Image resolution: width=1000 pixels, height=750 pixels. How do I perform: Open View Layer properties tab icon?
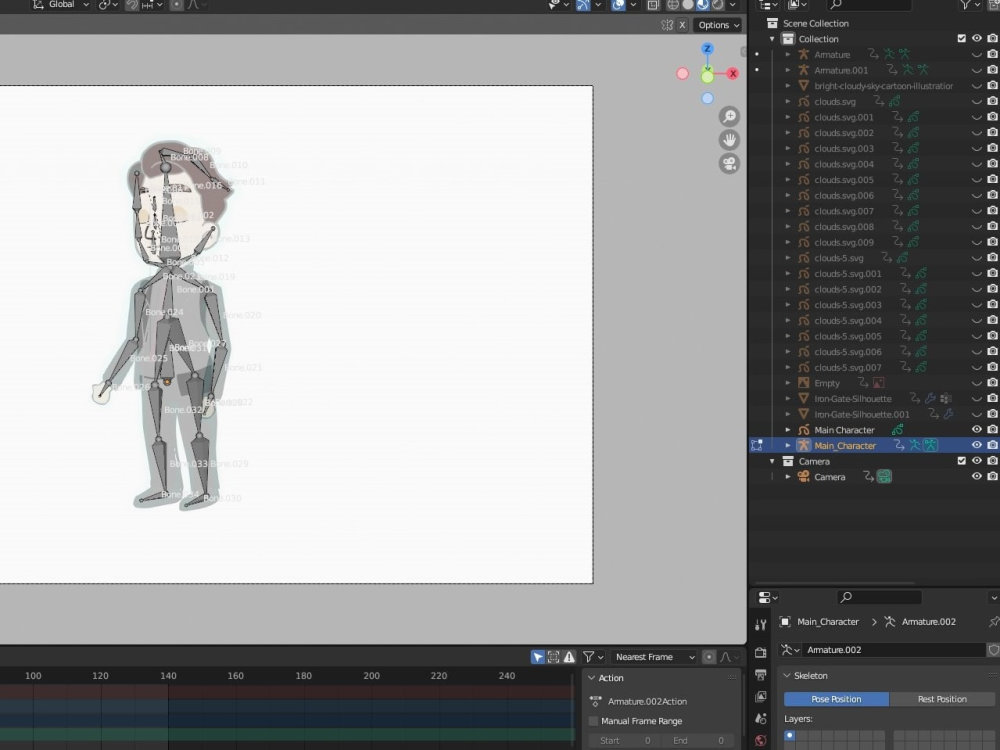tap(760, 696)
